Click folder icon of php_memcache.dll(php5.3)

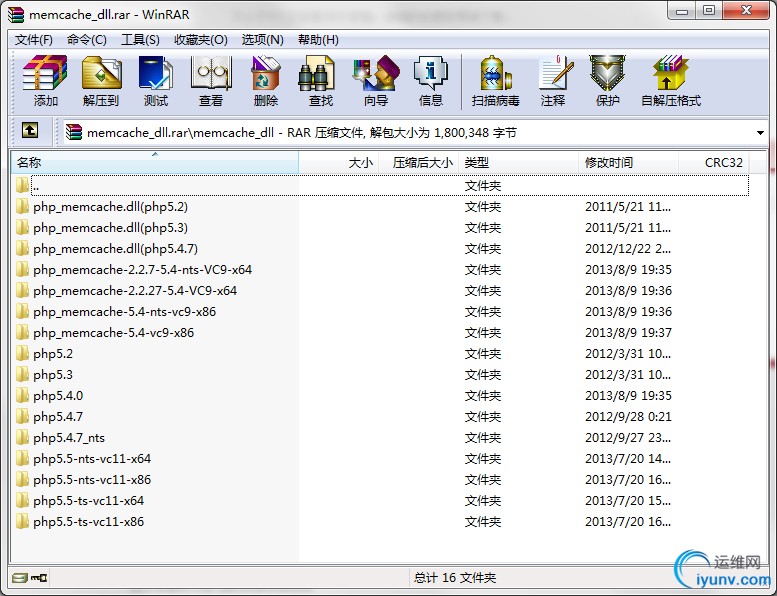coord(22,228)
